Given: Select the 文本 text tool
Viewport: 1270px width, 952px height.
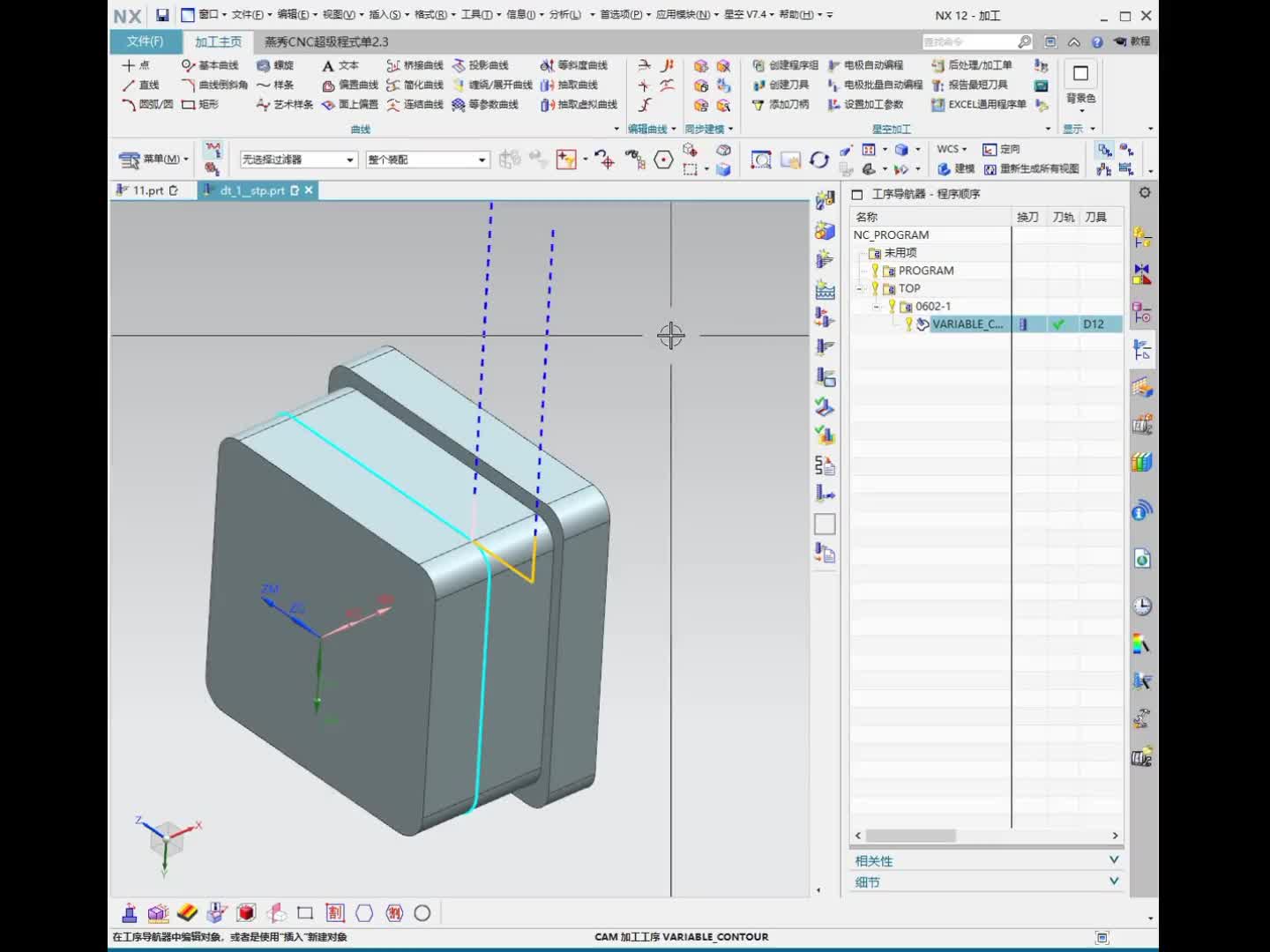Looking at the screenshot, I should [x=340, y=65].
